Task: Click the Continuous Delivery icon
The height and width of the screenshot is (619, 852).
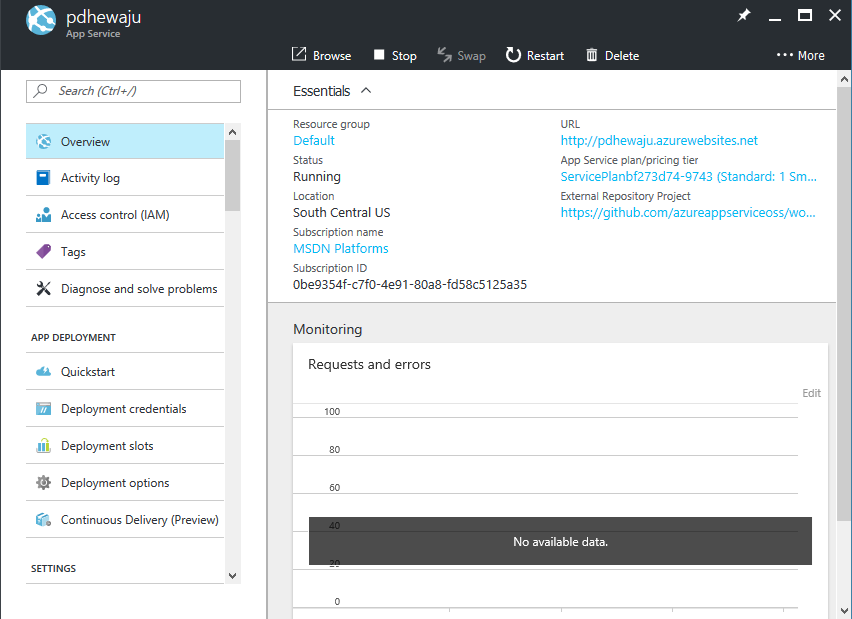Action: (43, 520)
